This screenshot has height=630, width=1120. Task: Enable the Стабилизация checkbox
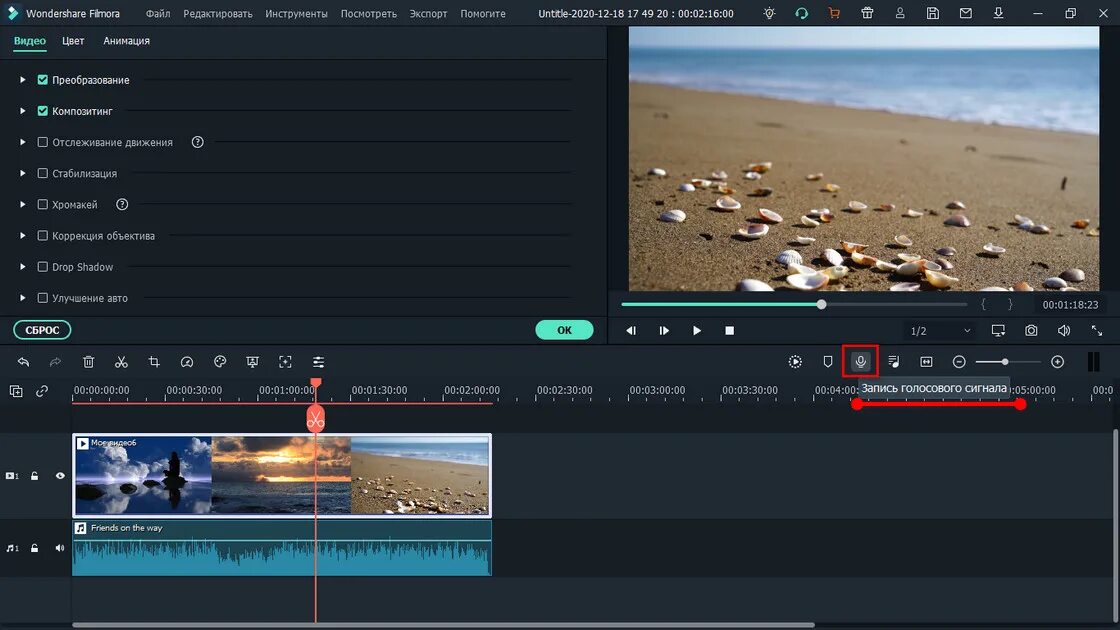pos(42,173)
